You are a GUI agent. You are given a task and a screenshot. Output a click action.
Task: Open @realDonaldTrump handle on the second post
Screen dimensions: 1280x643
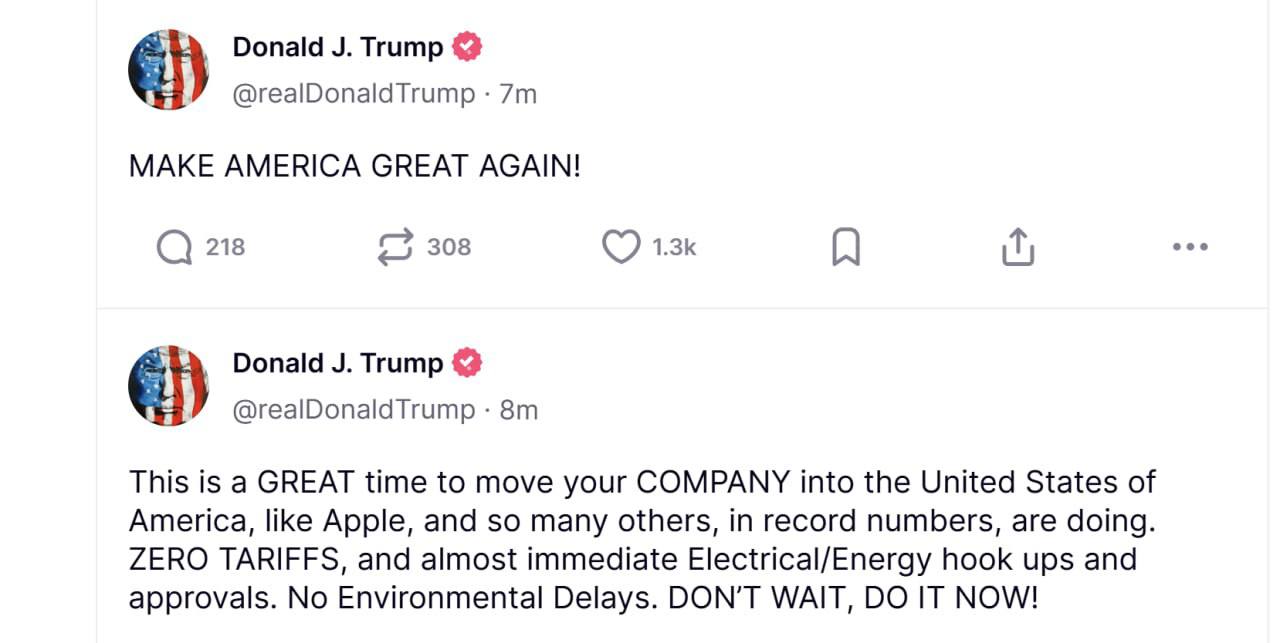(354, 410)
